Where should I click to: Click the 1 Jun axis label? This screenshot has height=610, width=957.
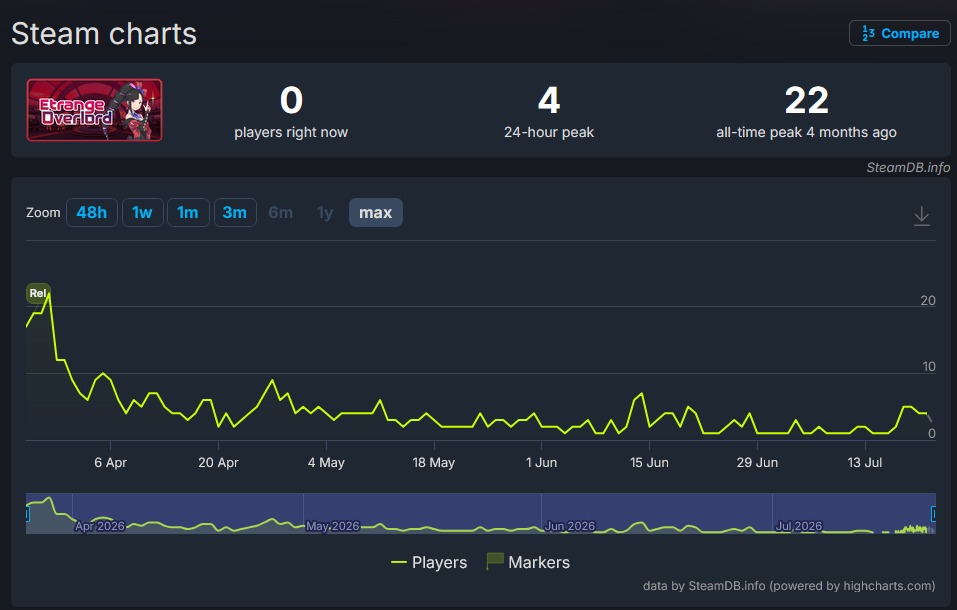(x=542, y=463)
